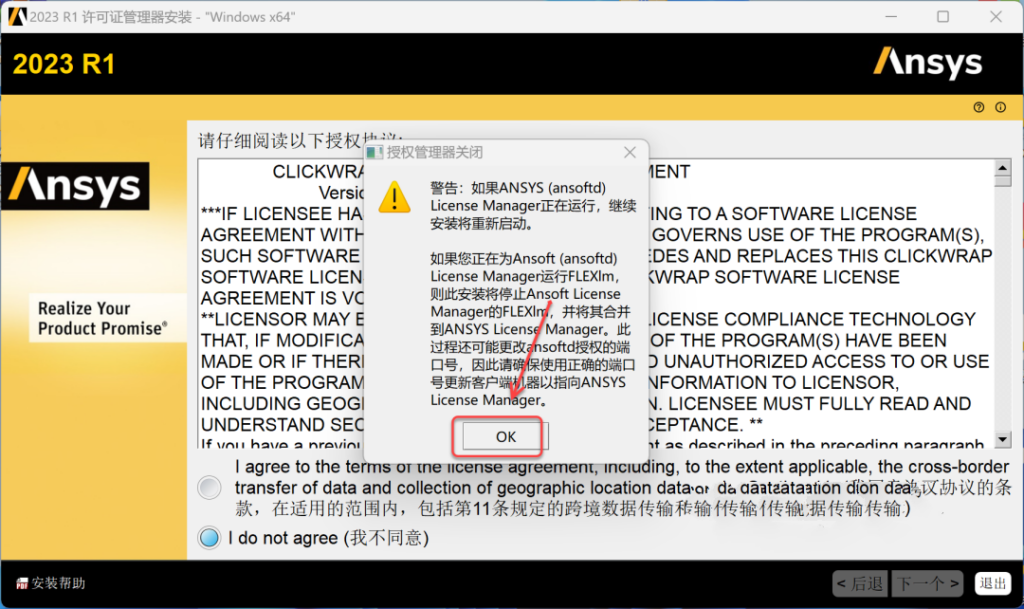Viewport: 1024px width, 609px height.
Task: Select the "I agree" license terms radio button
Action: [x=209, y=487]
